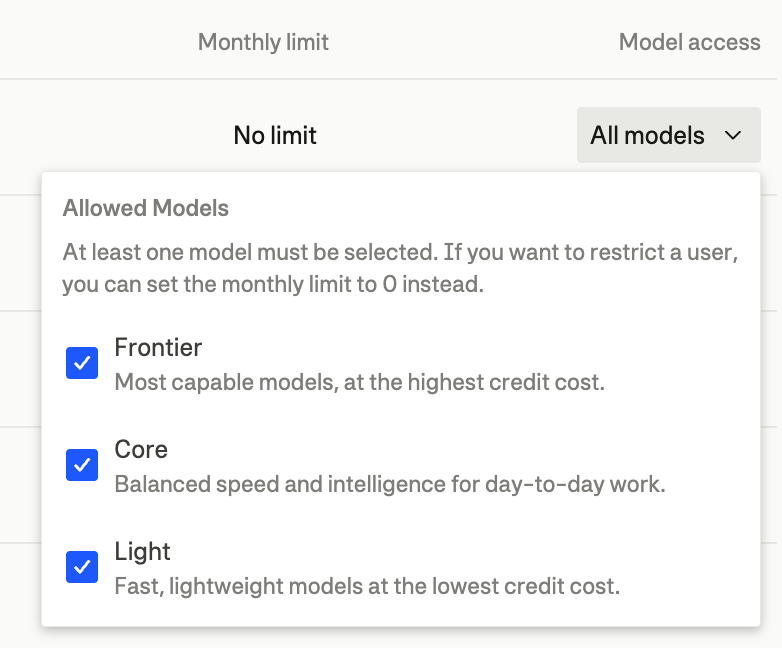Click the Core option label

click(141, 449)
